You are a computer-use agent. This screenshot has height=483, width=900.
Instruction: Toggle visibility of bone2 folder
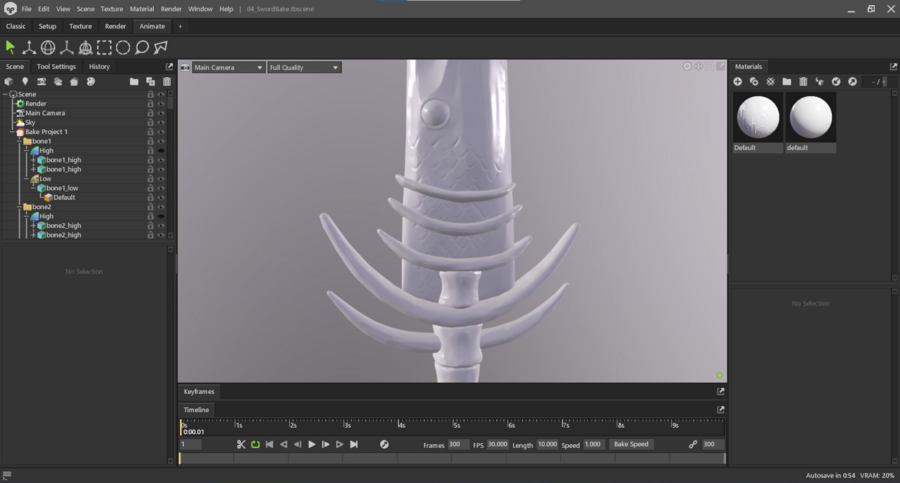point(161,207)
